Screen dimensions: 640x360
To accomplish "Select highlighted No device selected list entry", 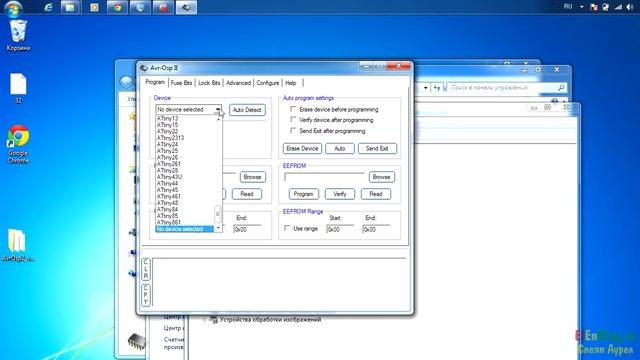I will pyautogui.click(x=185, y=229).
